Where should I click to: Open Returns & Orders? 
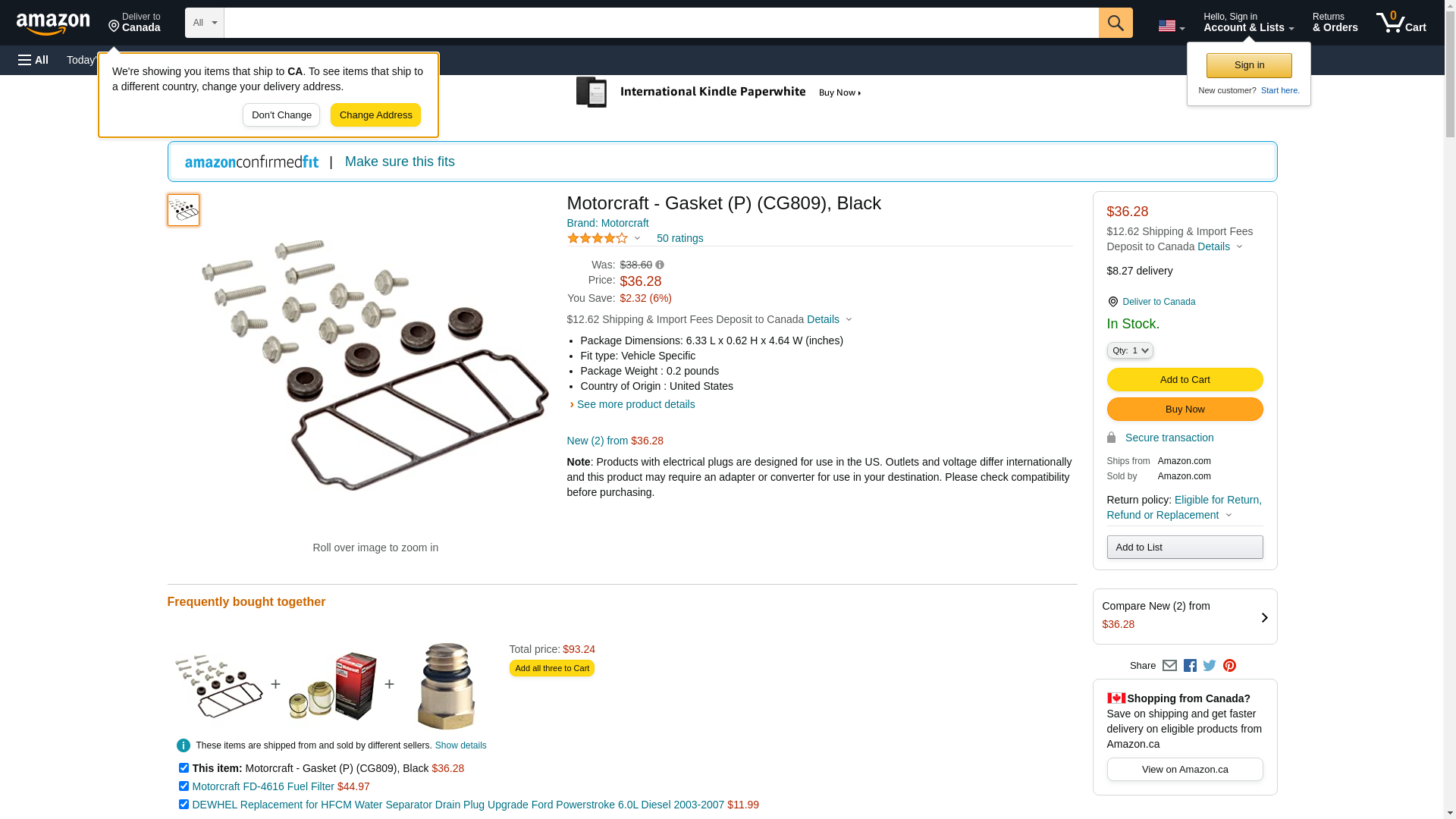coord(1335,23)
